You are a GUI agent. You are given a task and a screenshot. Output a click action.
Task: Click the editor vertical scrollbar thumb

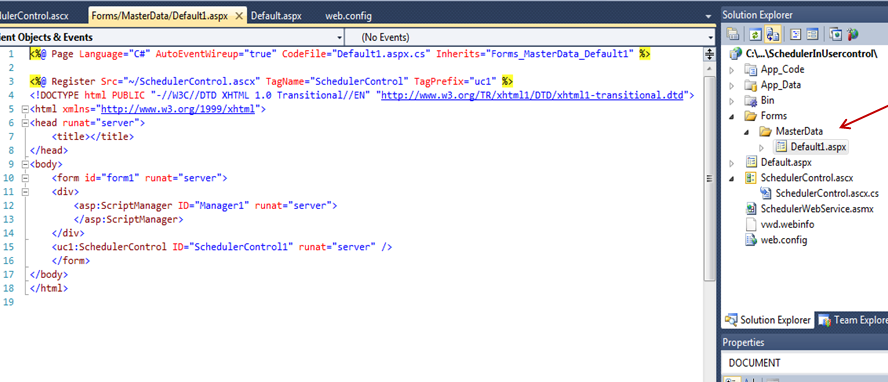pyautogui.click(x=708, y=178)
